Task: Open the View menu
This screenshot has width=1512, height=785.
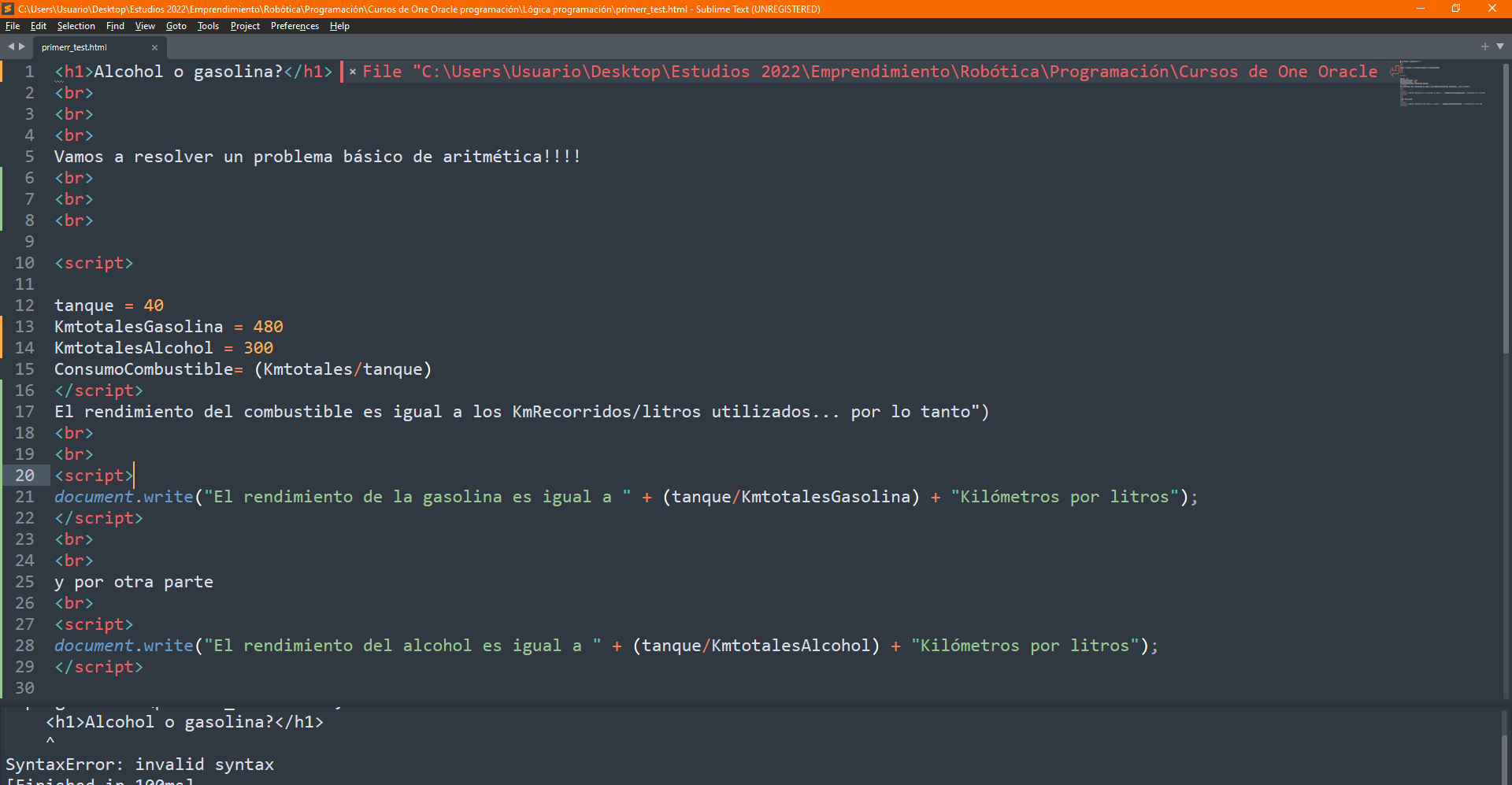Action: (x=145, y=26)
